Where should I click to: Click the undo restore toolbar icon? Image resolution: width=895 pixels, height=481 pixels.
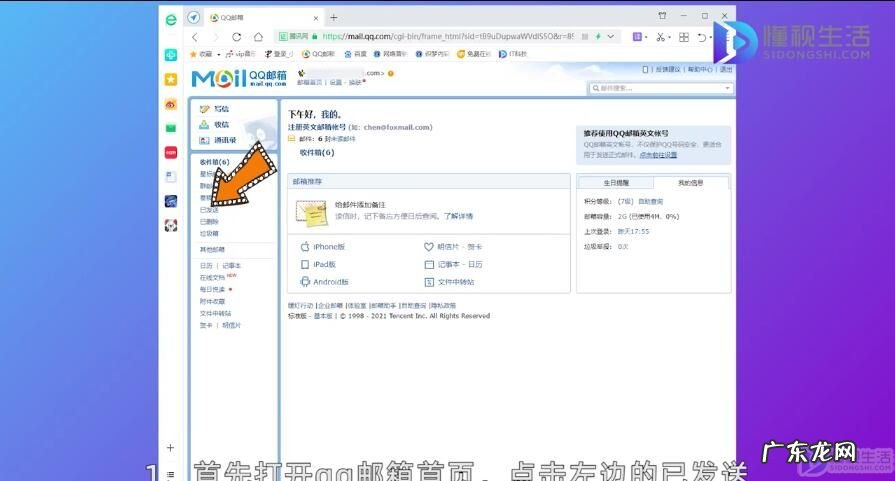(x=702, y=37)
